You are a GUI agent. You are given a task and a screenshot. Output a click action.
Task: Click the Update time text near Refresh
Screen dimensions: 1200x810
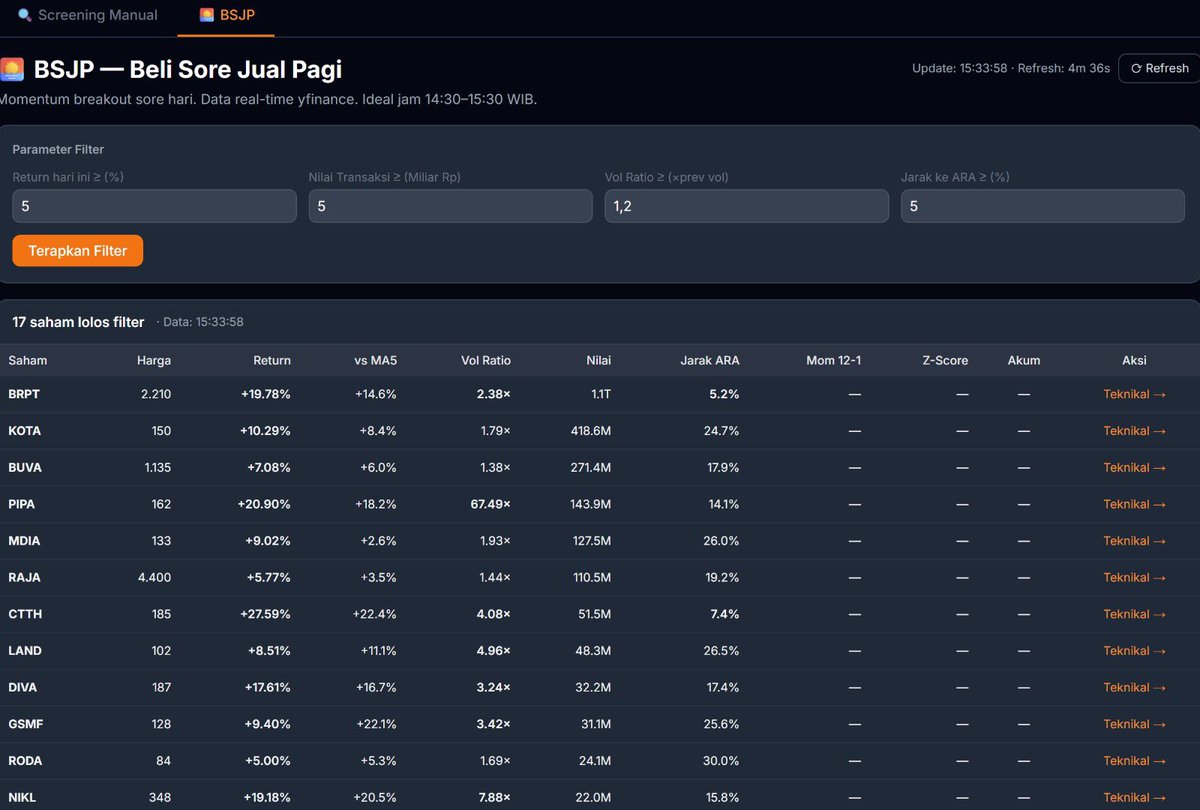[x=960, y=68]
